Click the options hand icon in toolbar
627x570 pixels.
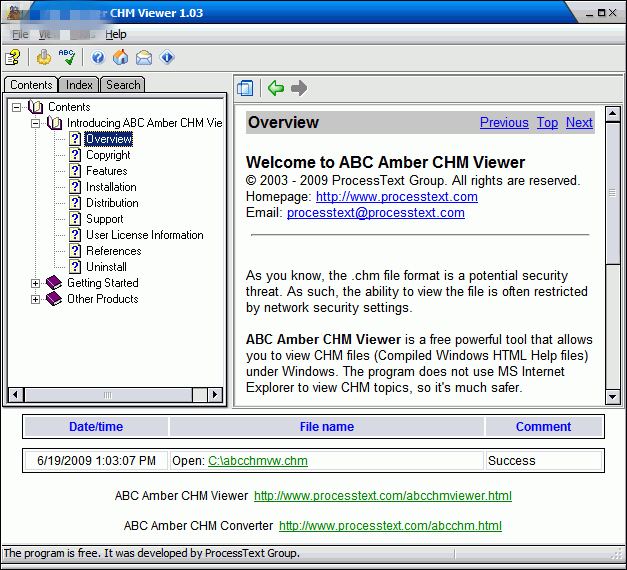click(44, 57)
